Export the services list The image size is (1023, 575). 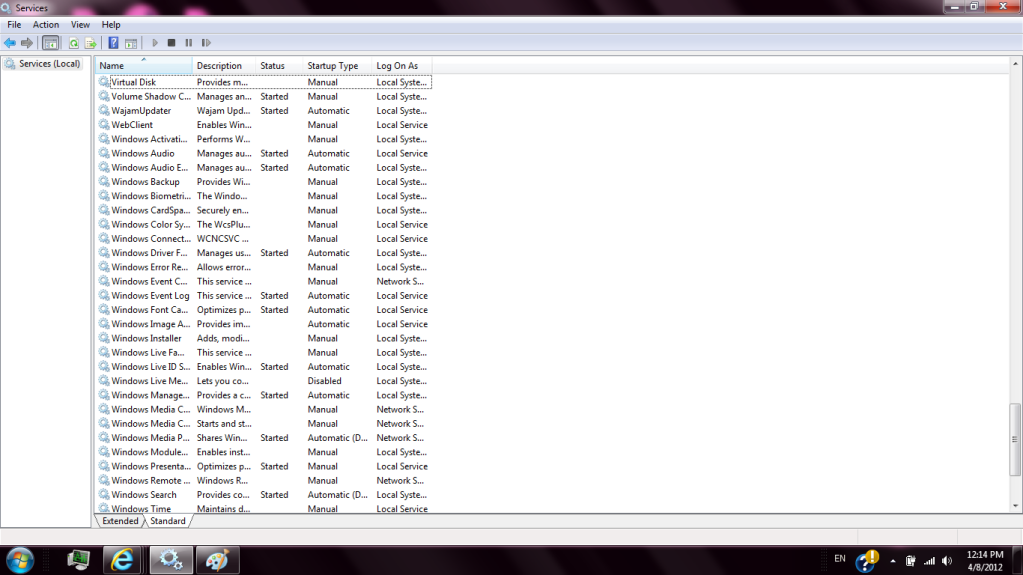pyautogui.click(x=91, y=43)
